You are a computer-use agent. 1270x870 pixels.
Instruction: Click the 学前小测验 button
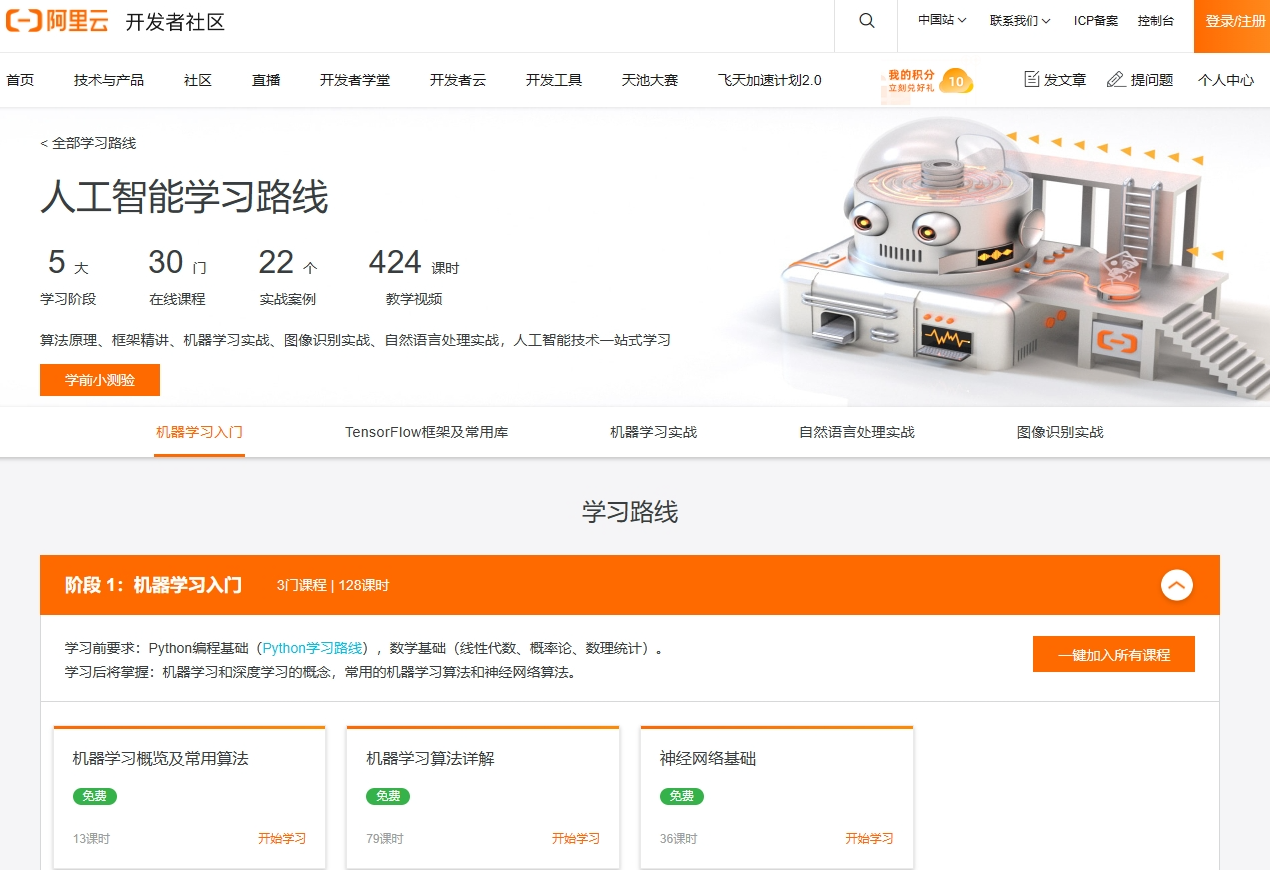[x=100, y=380]
